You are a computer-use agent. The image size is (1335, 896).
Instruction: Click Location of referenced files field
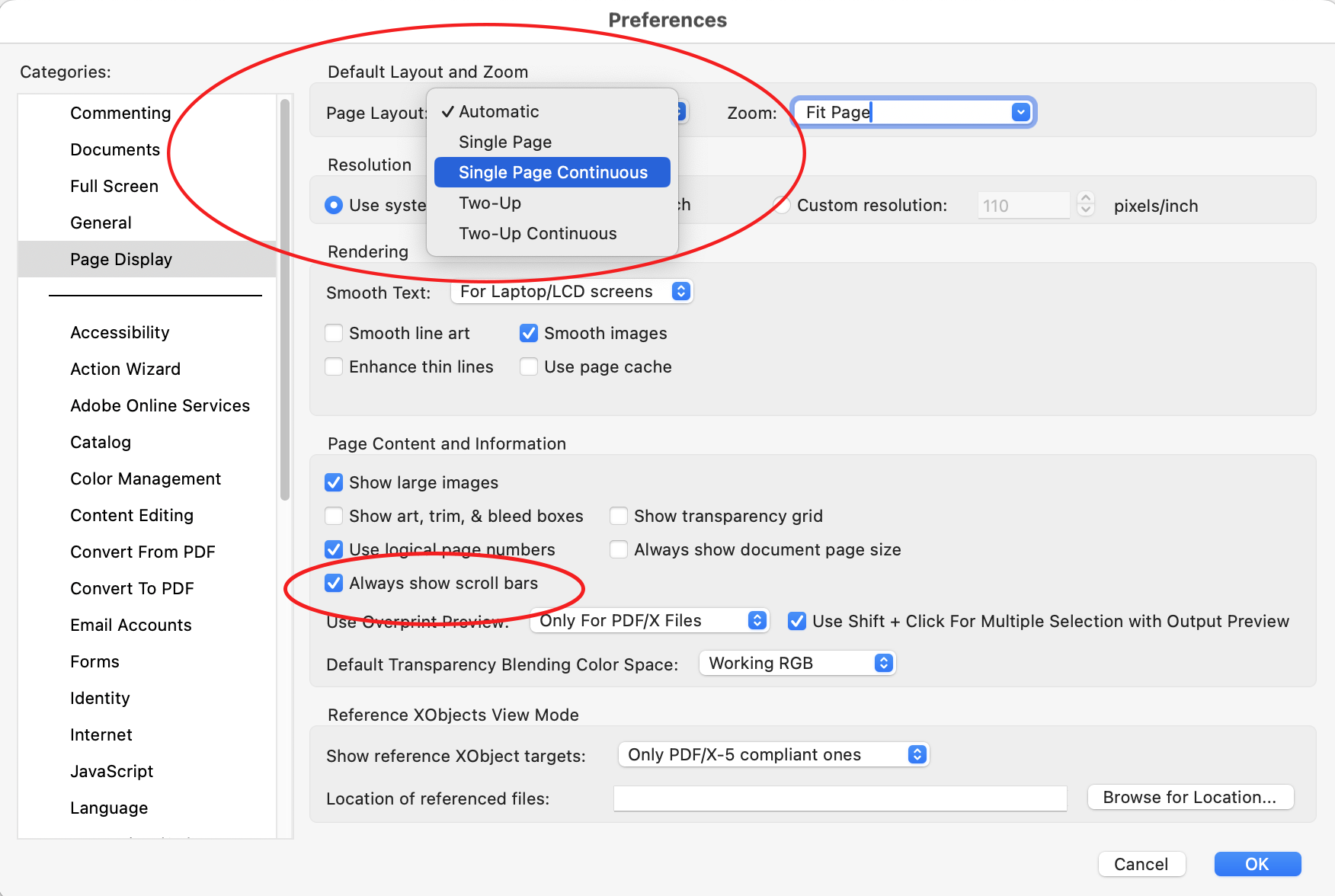[x=840, y=798]
